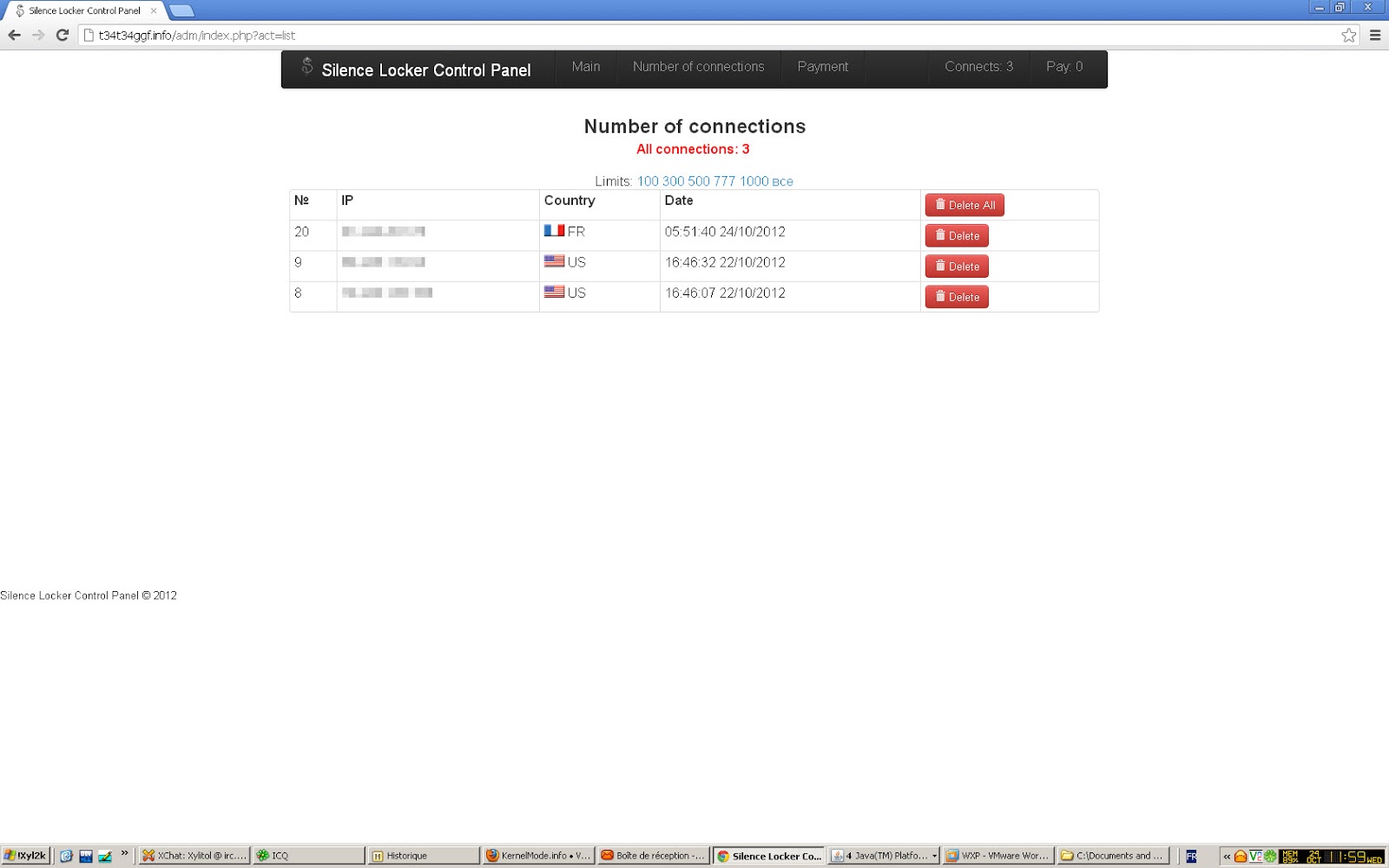Screen dimensions: 1389x868
Task: Click the address bar URL field
Action: pos(710,36)
